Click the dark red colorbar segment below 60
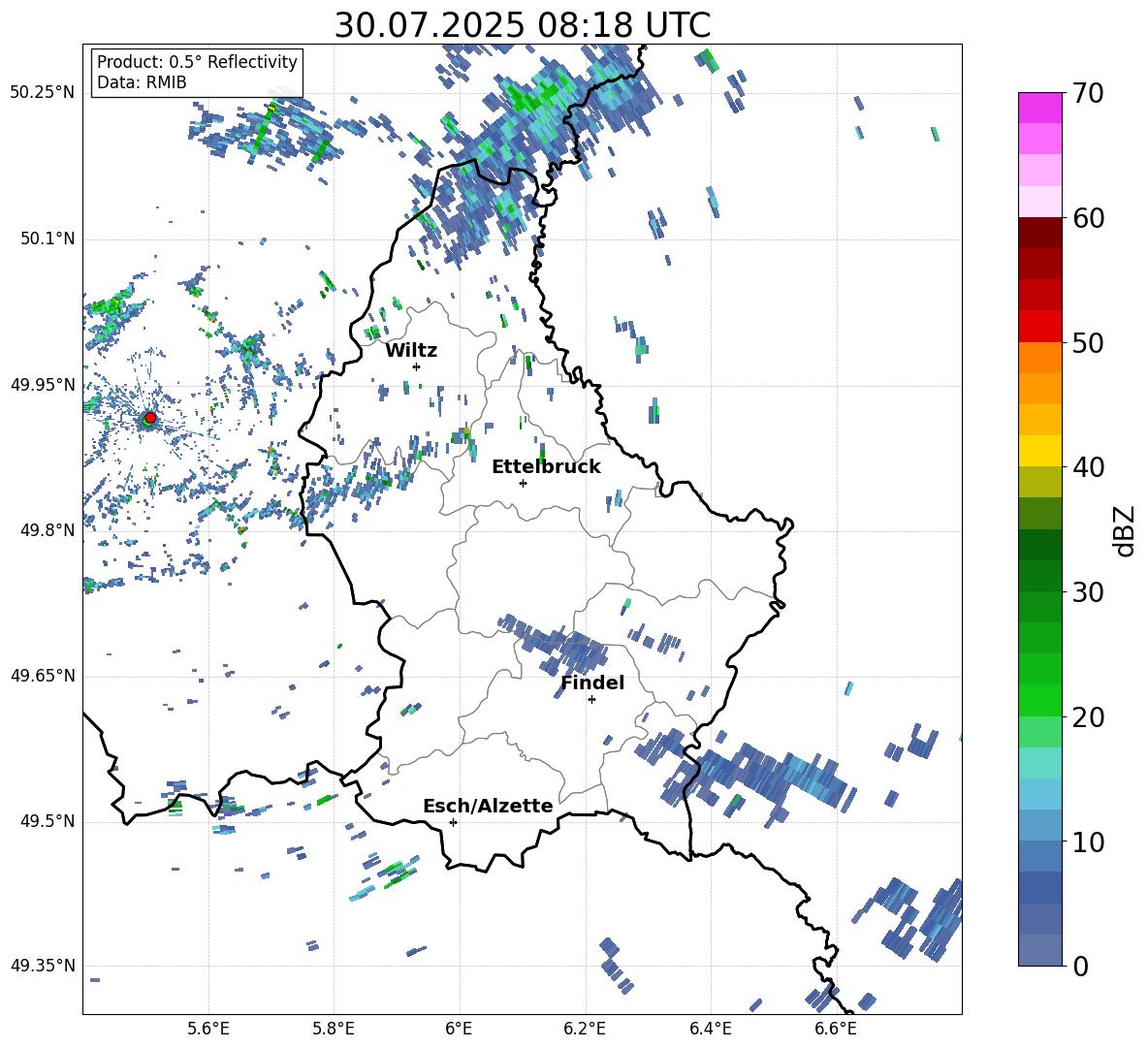The height and width of the screenshot is (1048, 1148). [1039, 233]
